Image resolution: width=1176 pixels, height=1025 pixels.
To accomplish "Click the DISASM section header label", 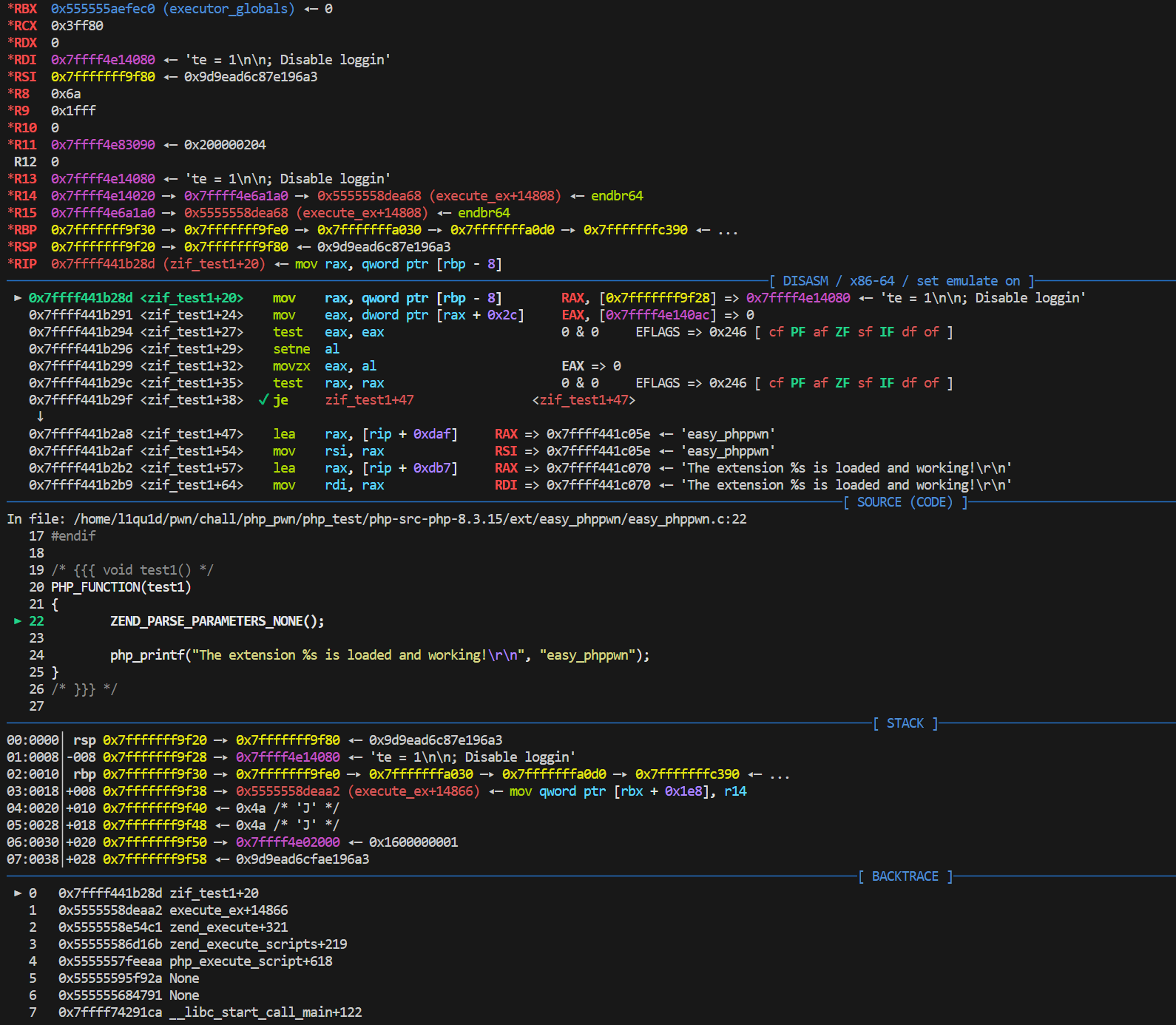I will (x=902, y=281).
